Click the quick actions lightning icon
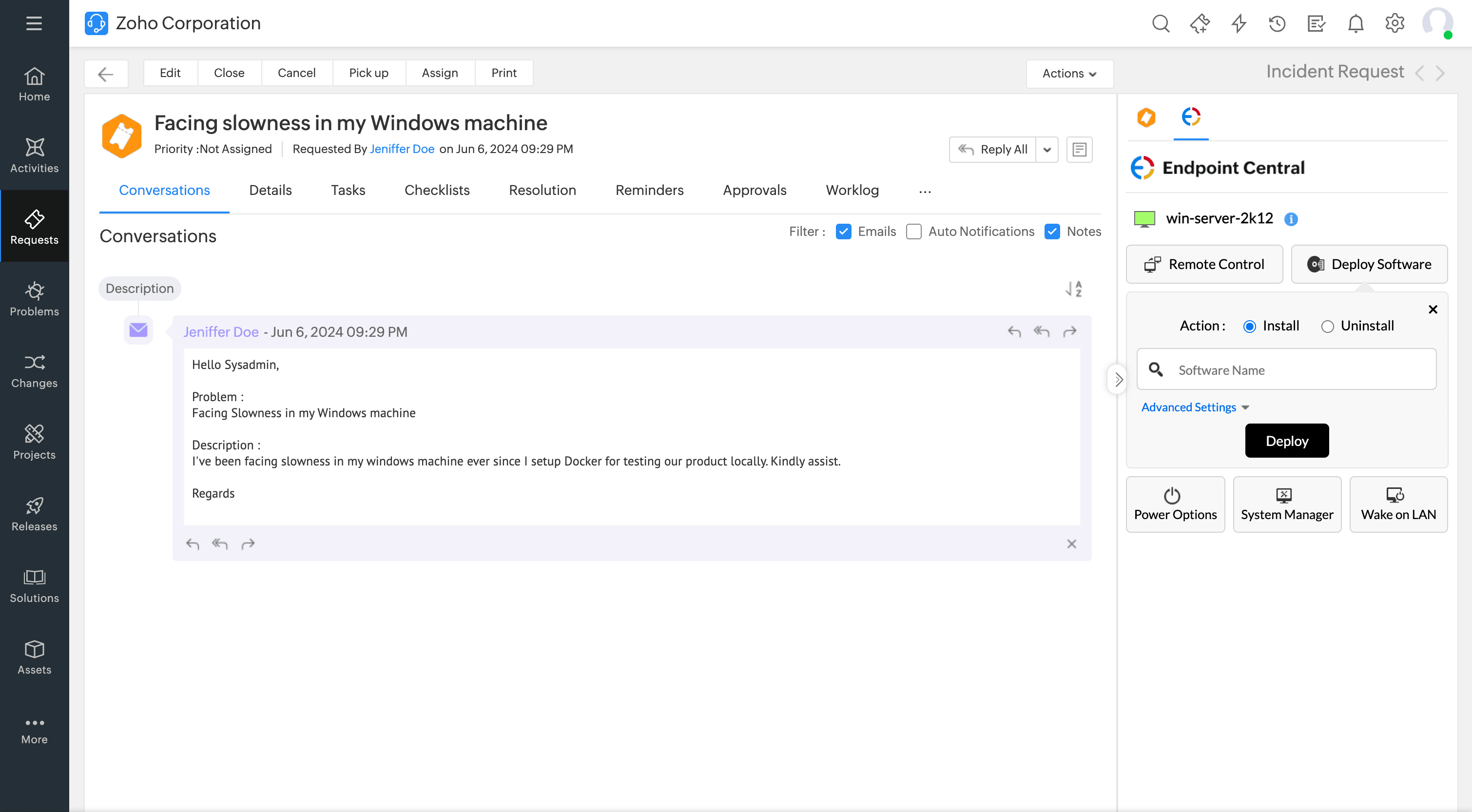1472x812 pixels. pos(1239,23)
